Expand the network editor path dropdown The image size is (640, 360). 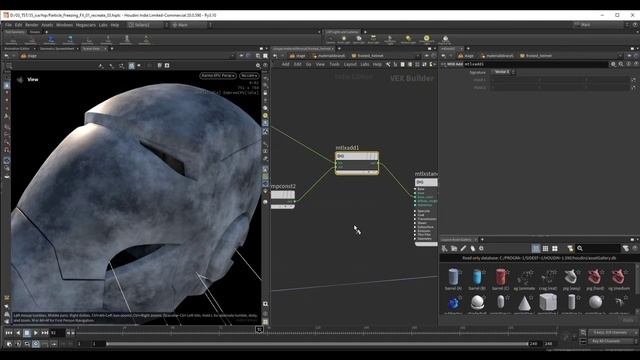[x=418, y=56]
